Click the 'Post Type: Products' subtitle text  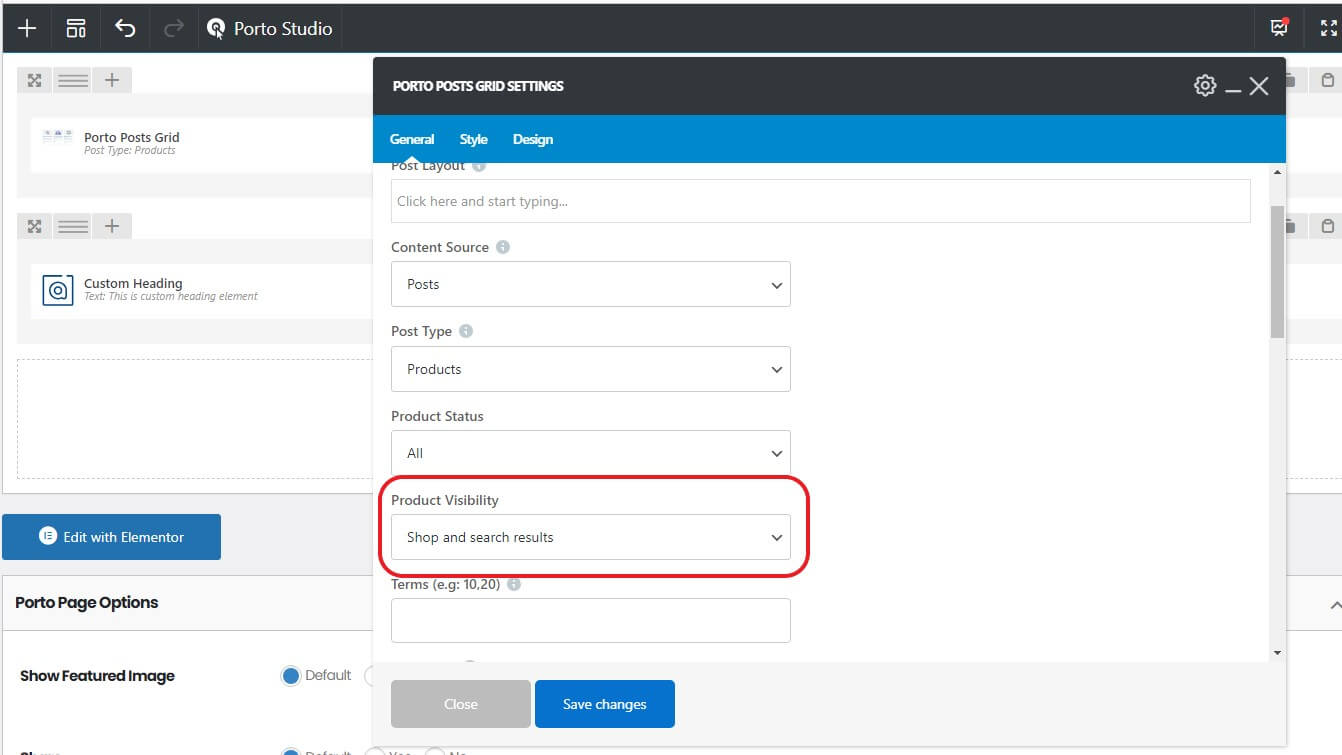(130, 151)
